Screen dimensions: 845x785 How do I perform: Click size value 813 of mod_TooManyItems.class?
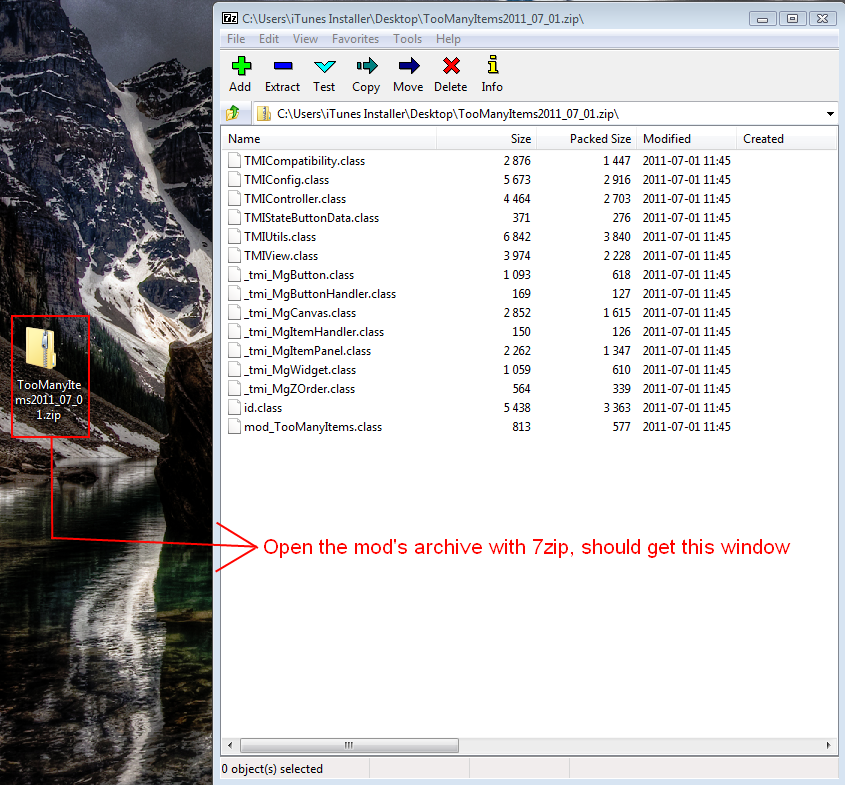click(522, 427)
